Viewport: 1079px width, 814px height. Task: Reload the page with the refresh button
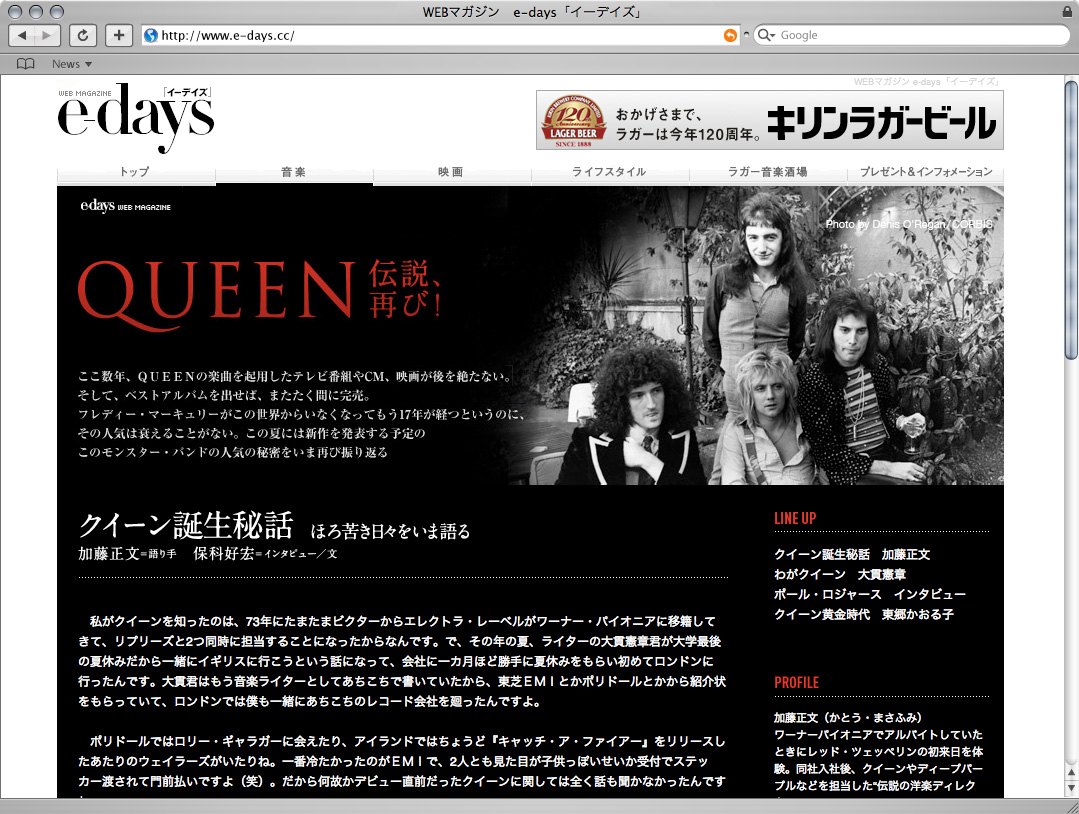coord(82,35)
